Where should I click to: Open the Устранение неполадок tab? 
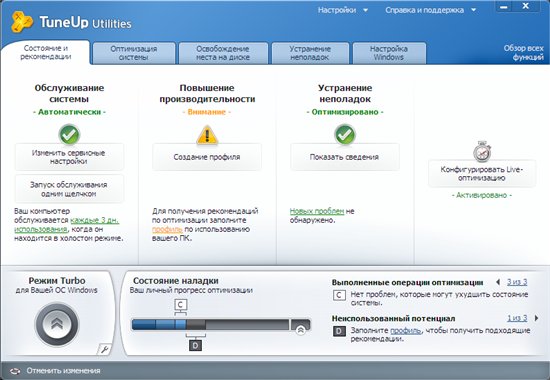coord(310,53)
